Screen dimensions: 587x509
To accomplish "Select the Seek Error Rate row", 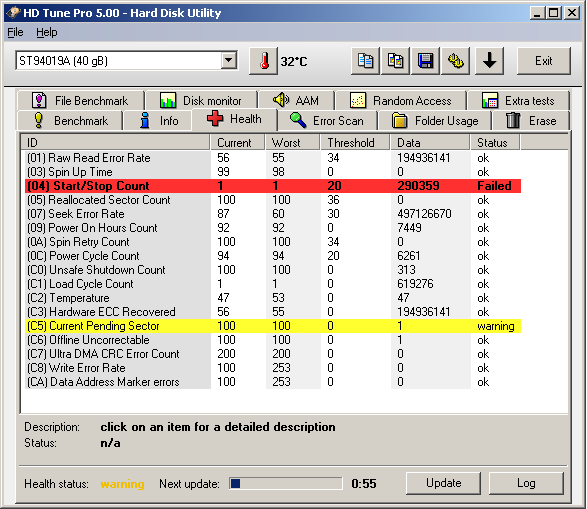I will (x=273, y=214).
